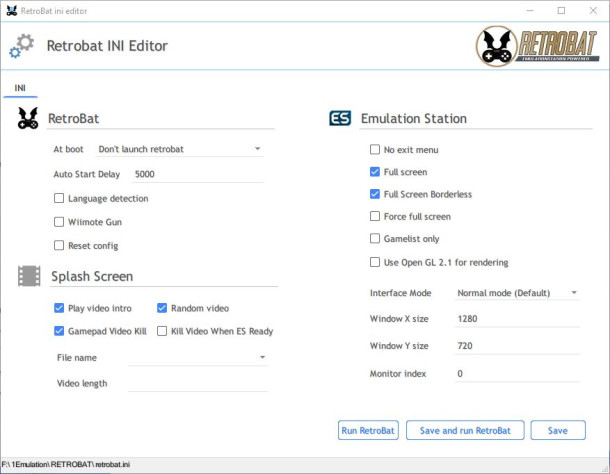The image size is (610, 474).
Task: Click Save and run RetroBat button
Action: click(465, 430)
